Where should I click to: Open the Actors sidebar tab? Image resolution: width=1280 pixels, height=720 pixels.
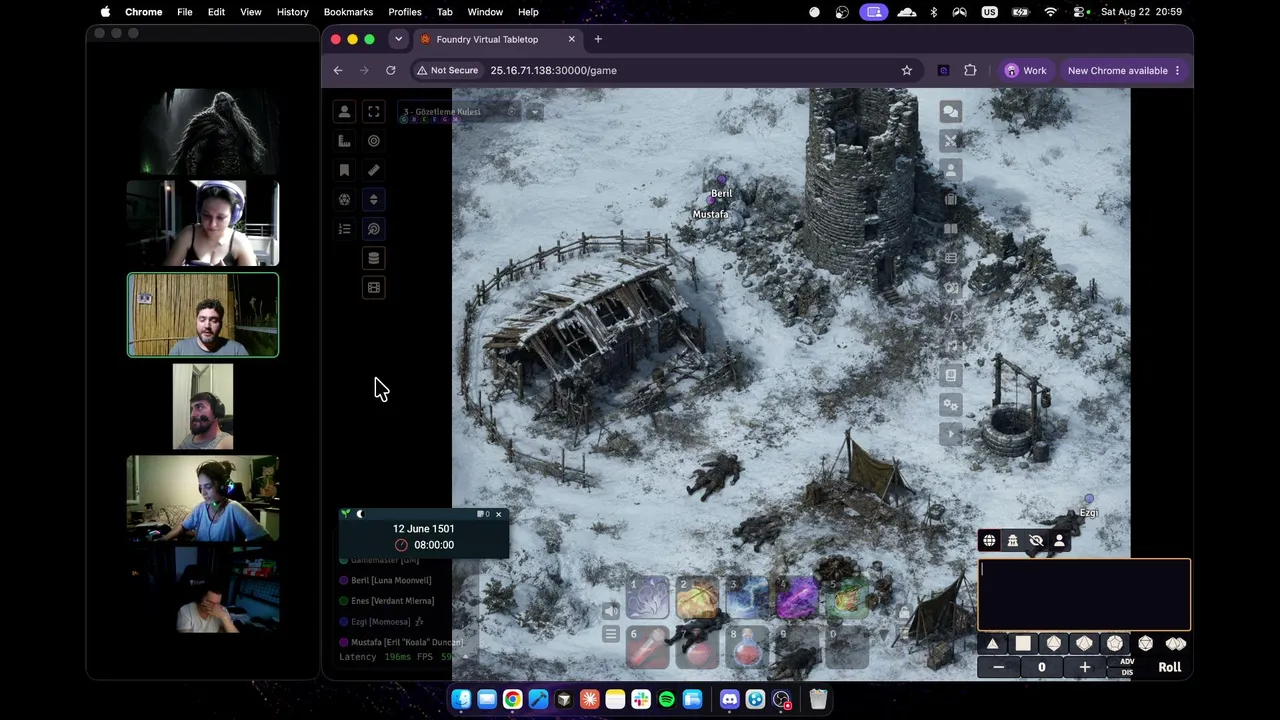pos(950,170)
